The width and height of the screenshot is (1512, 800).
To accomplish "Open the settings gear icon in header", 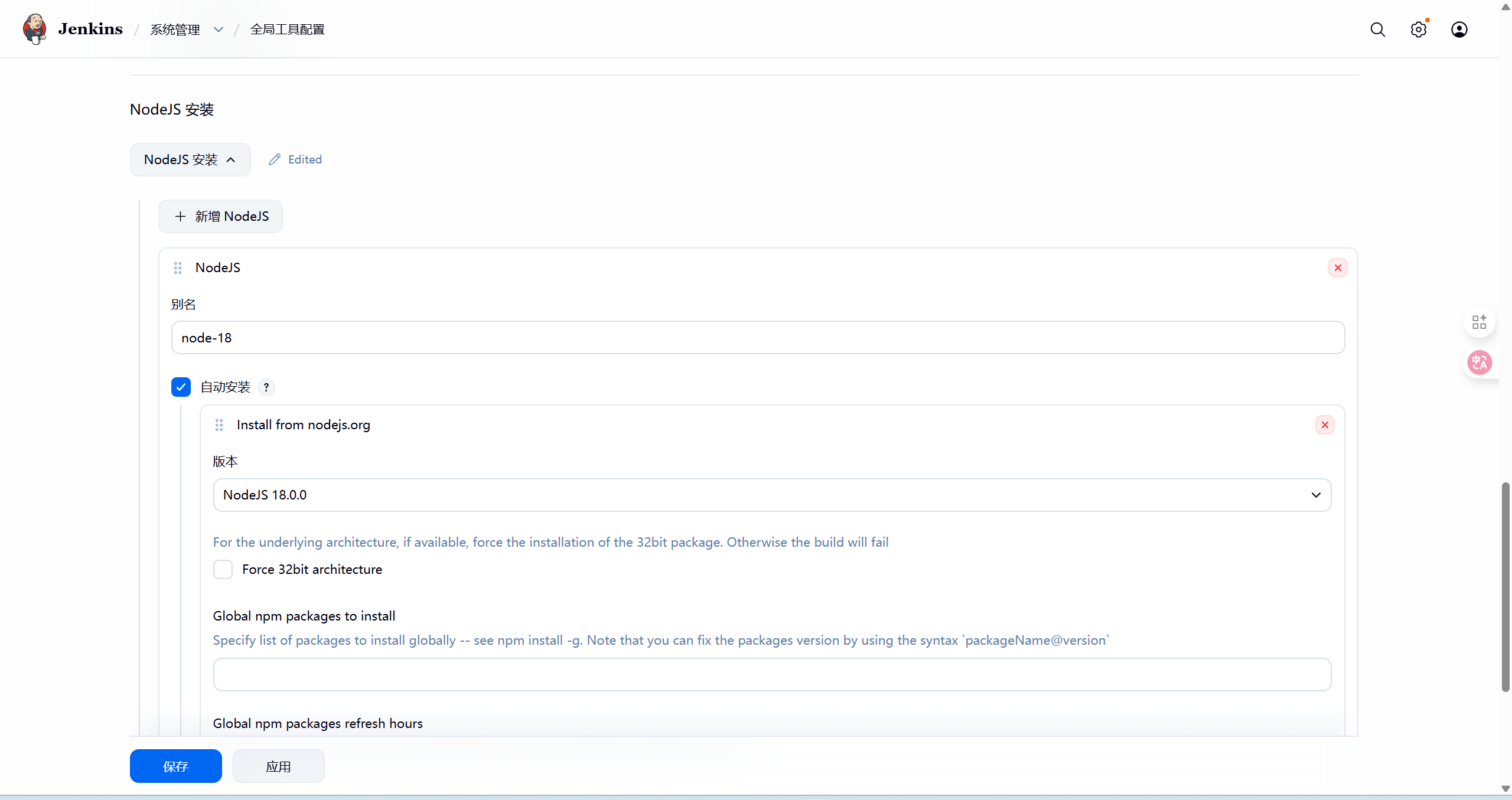I will [1418, 30].
